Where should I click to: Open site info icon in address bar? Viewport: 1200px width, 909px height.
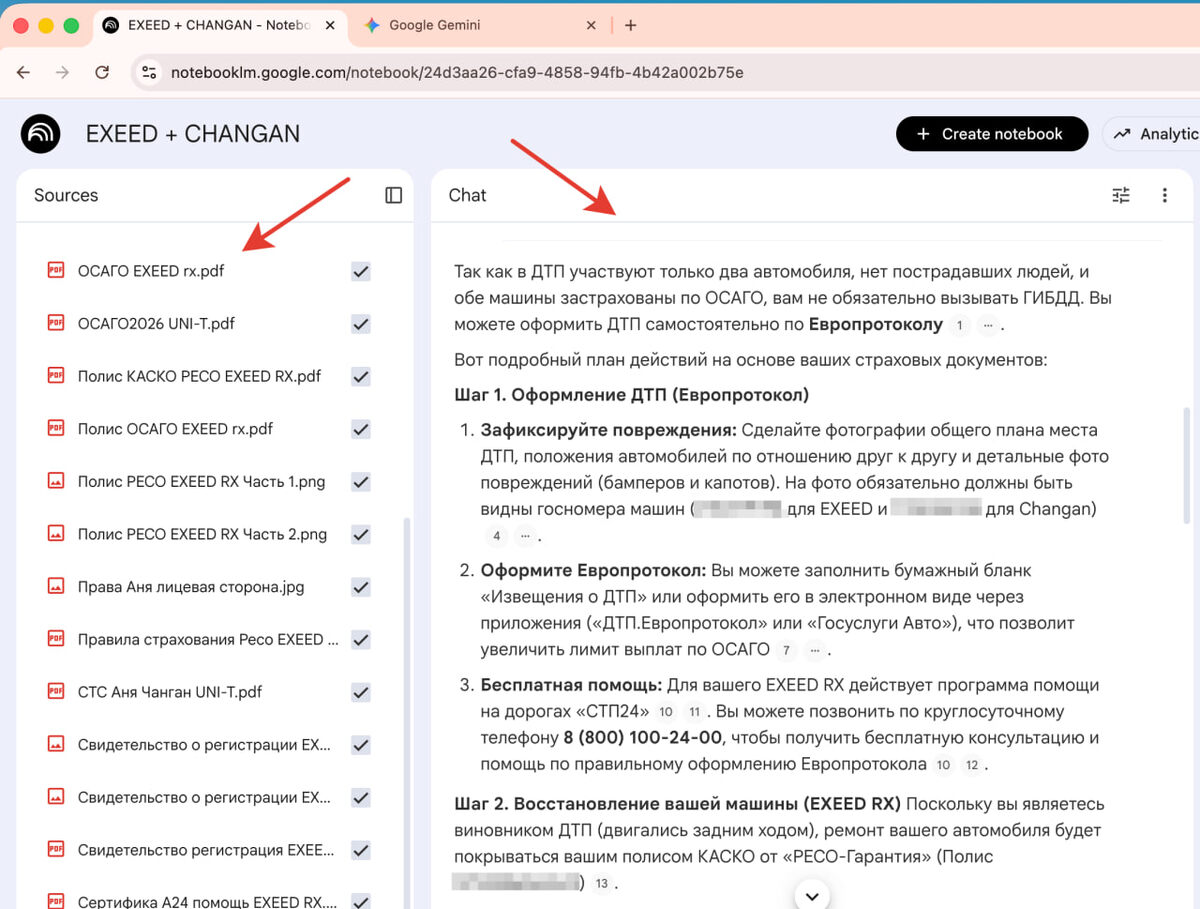point(149,72)
